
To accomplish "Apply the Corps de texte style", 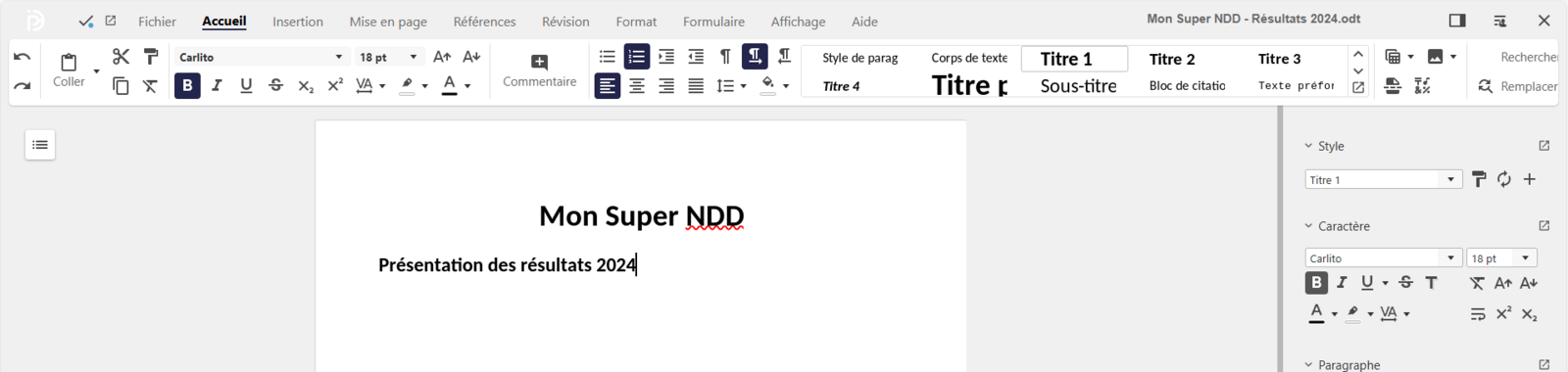I will pyautogui.click(x=968, y=59).
